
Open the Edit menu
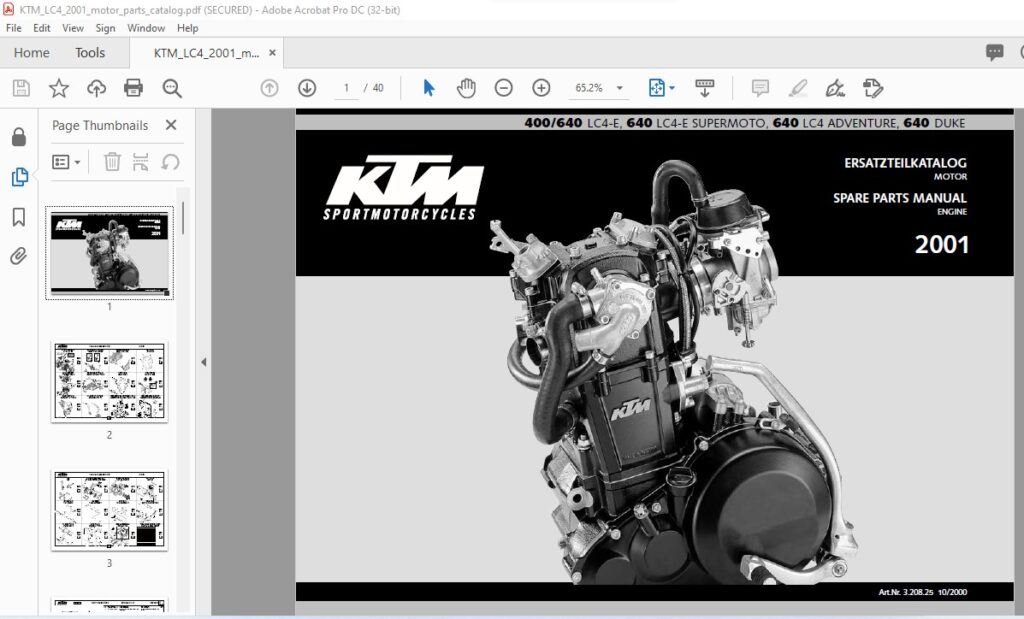[42, 28]
